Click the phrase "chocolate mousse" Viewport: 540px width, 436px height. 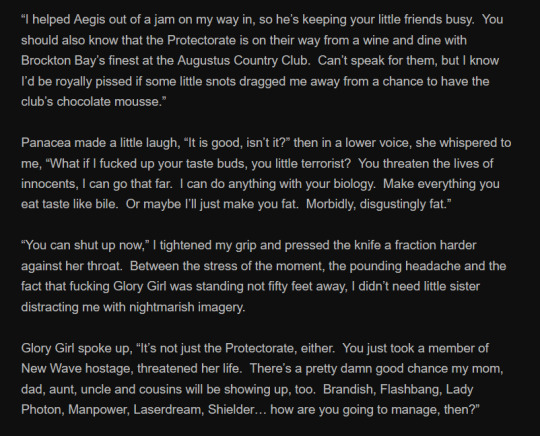pyautogui.click(x=107, y=101)
